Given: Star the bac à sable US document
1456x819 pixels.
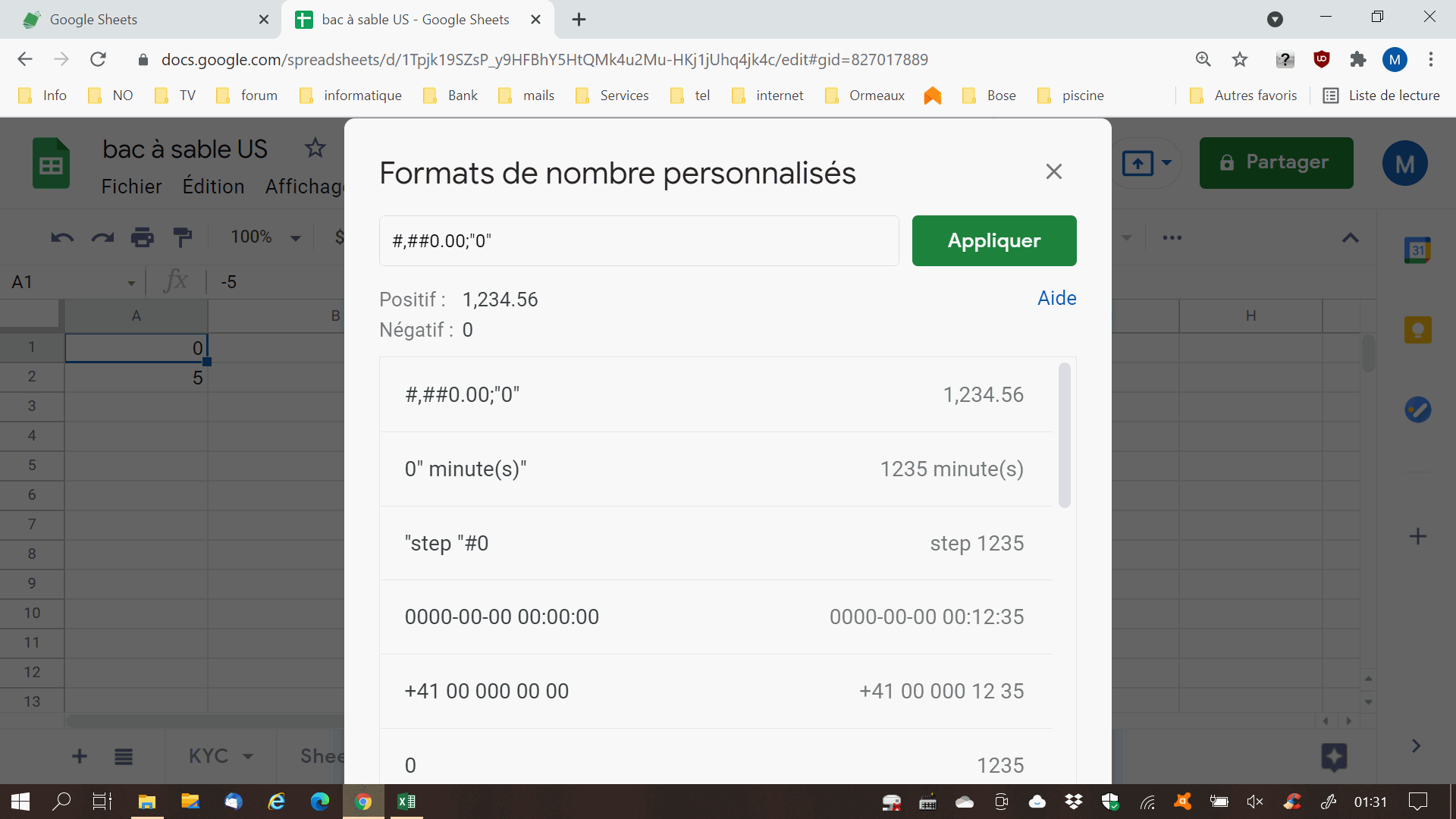Looking at the screenshot, I should (x=315, y=148).
